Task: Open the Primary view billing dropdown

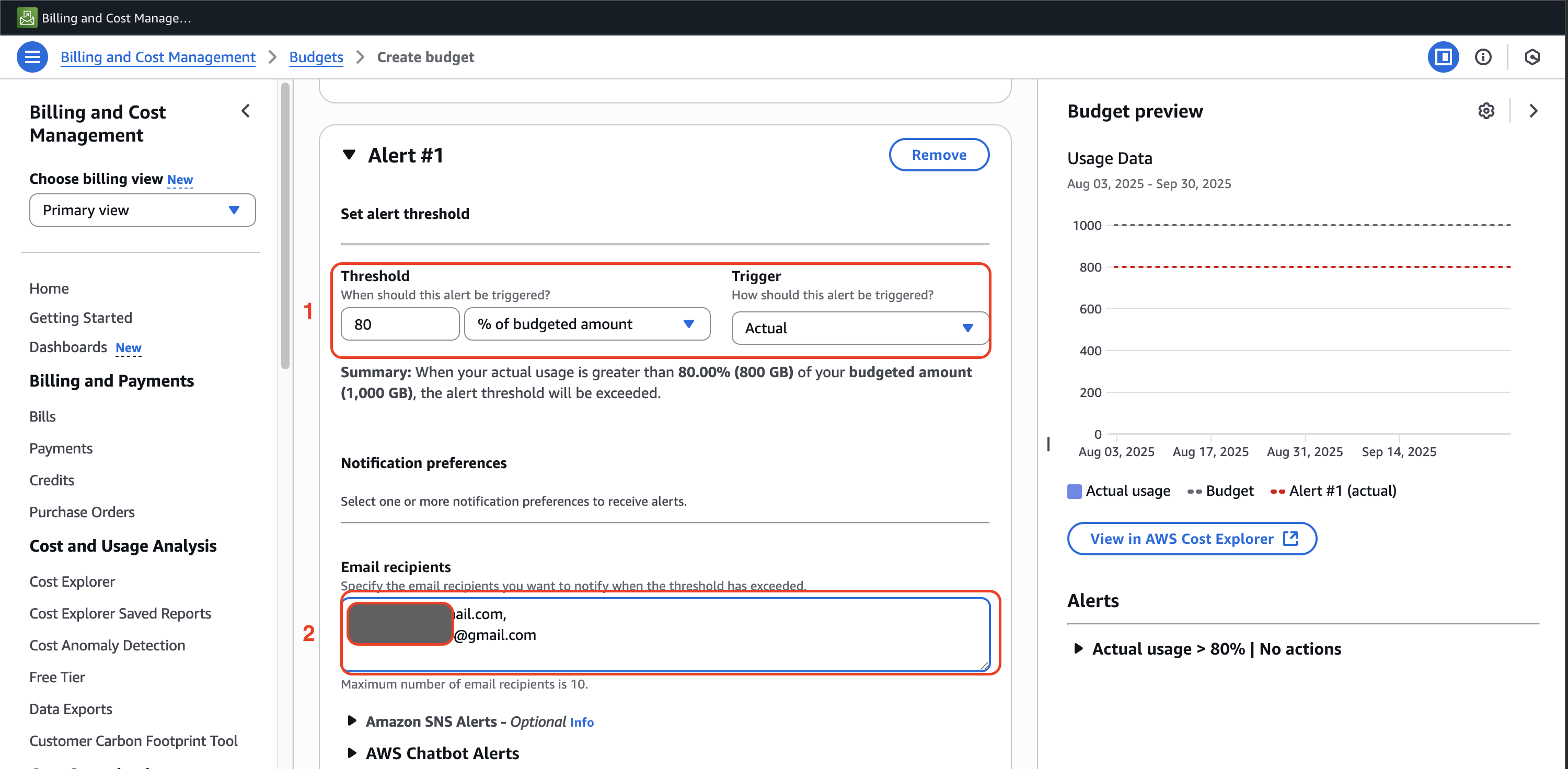Action: [x=143, y=210]
